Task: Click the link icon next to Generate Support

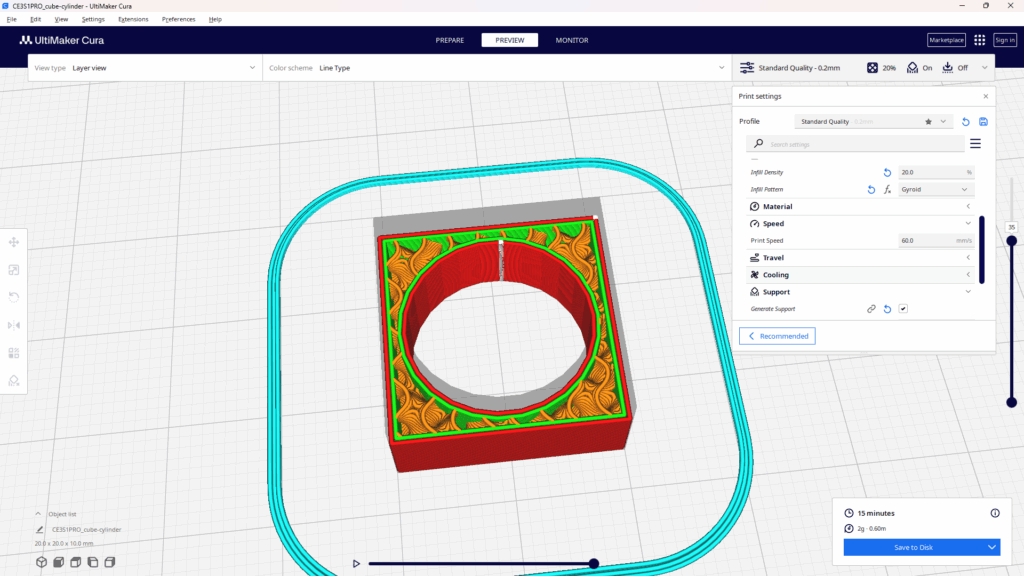Action: 870,309
